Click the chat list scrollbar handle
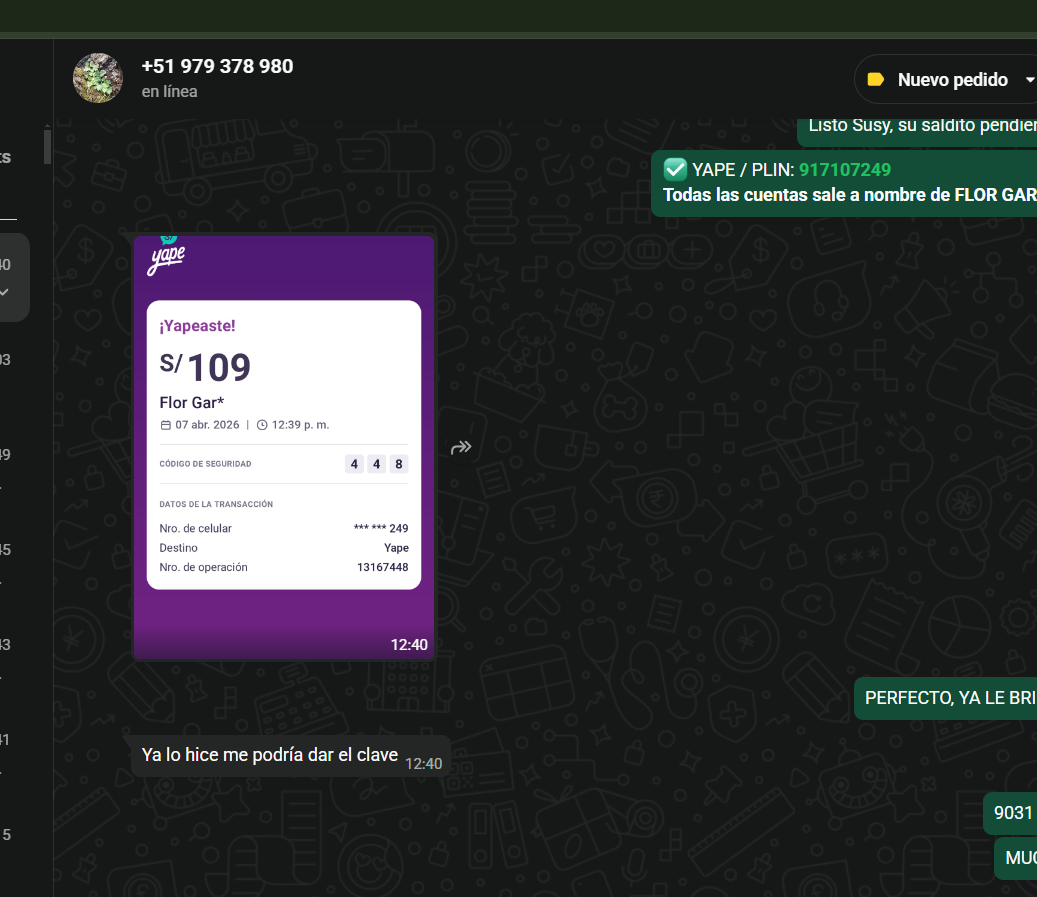The width and height of the screenshot is (1037, 897). [47, 146]
